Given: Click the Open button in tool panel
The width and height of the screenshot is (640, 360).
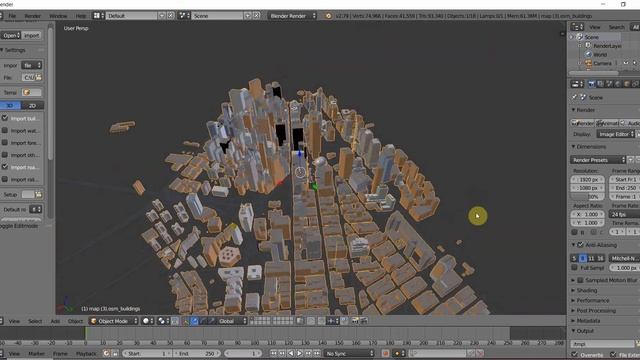Looking at the screenshot, I should coord(11,36).
